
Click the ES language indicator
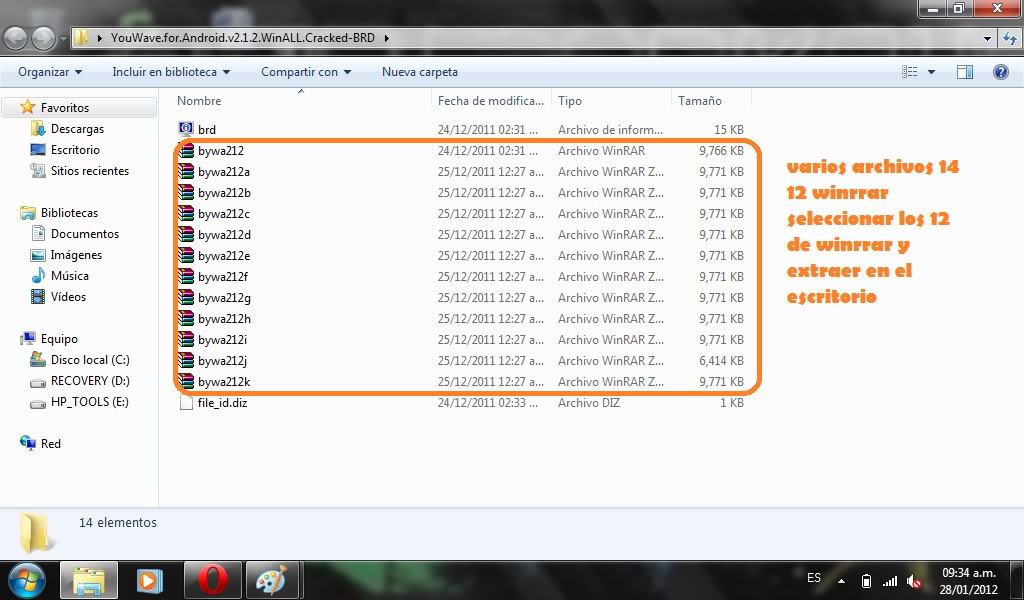pos(814,578)
